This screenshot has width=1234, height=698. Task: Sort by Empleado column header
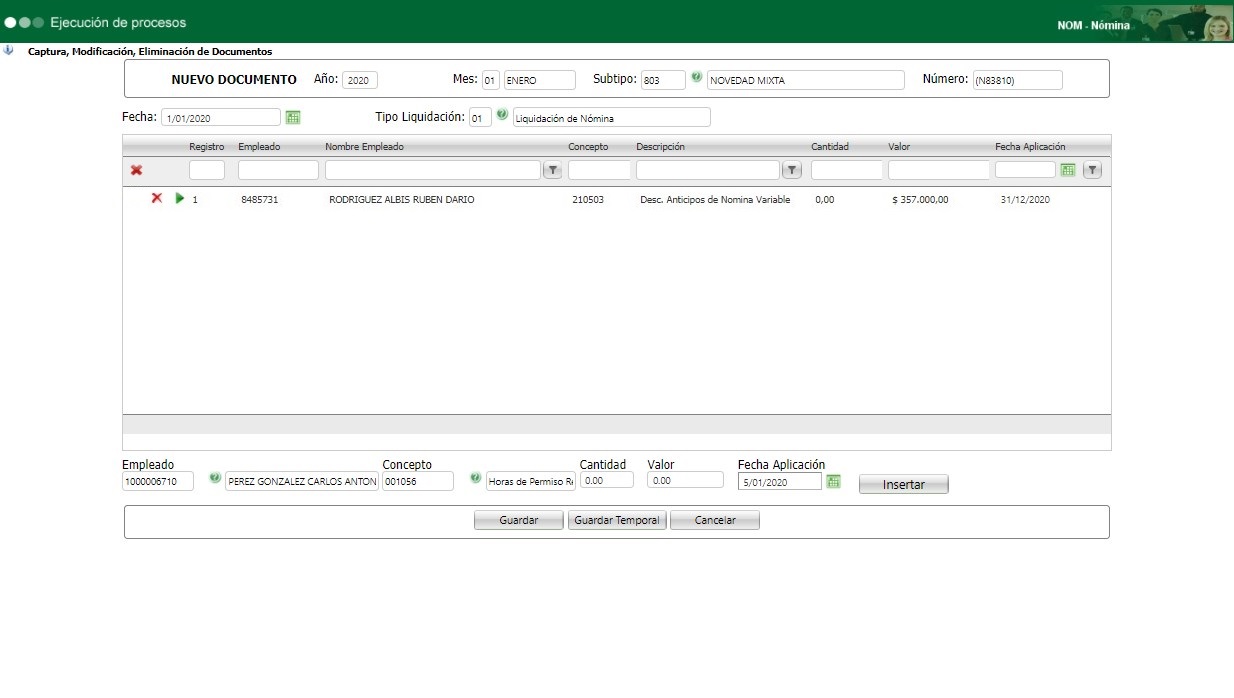tap(259, 147)
